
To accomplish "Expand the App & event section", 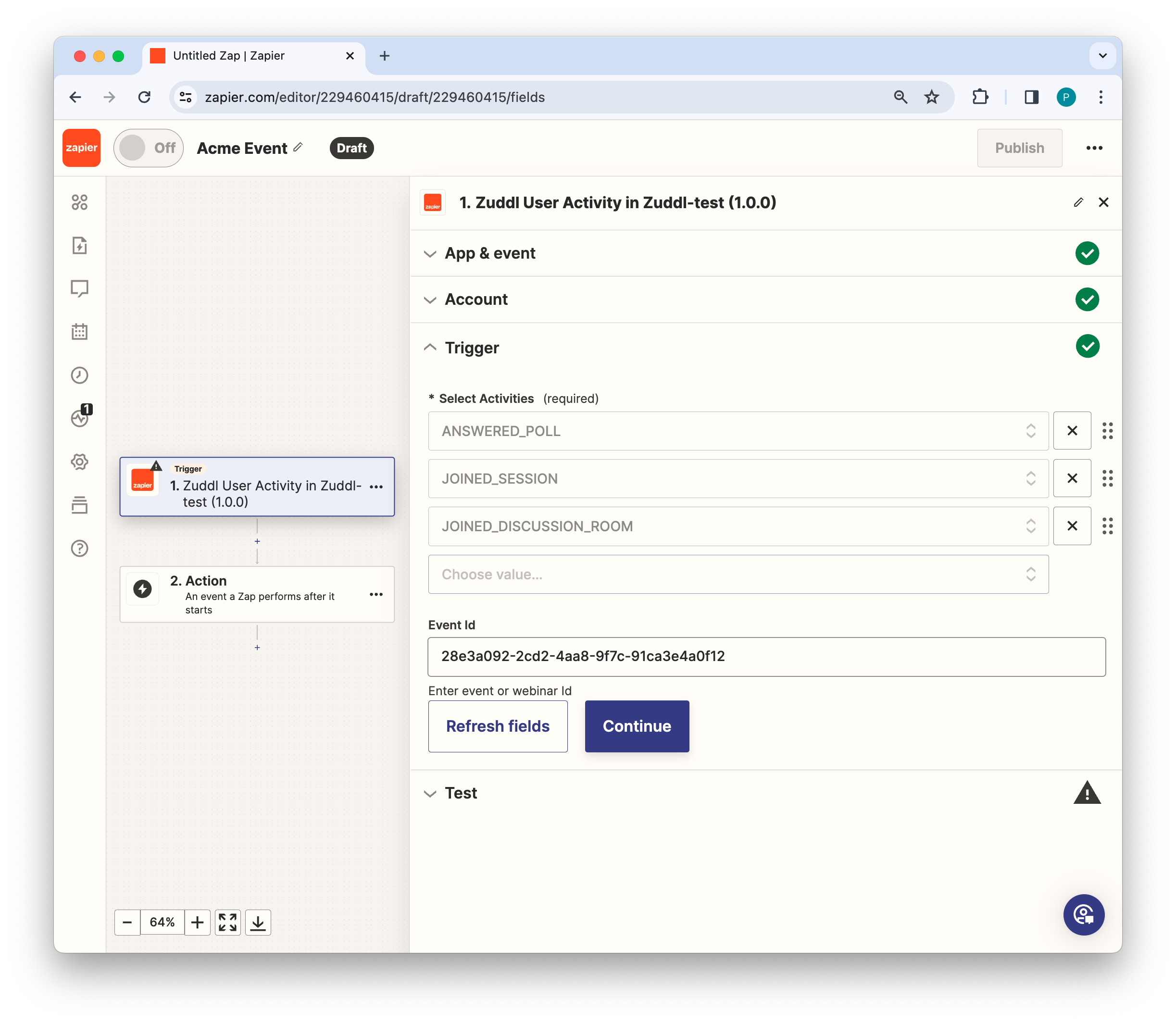I will (490, 253).
